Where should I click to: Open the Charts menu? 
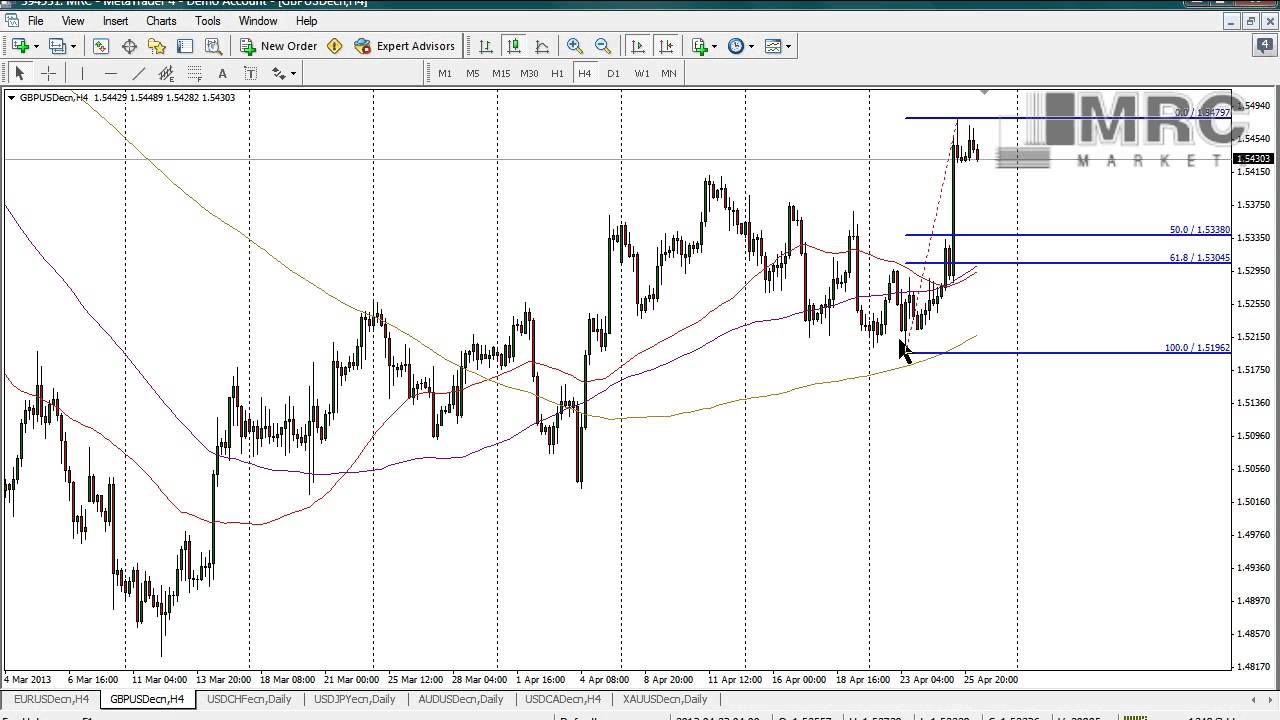pyautogui.click(x=161, y=20)
